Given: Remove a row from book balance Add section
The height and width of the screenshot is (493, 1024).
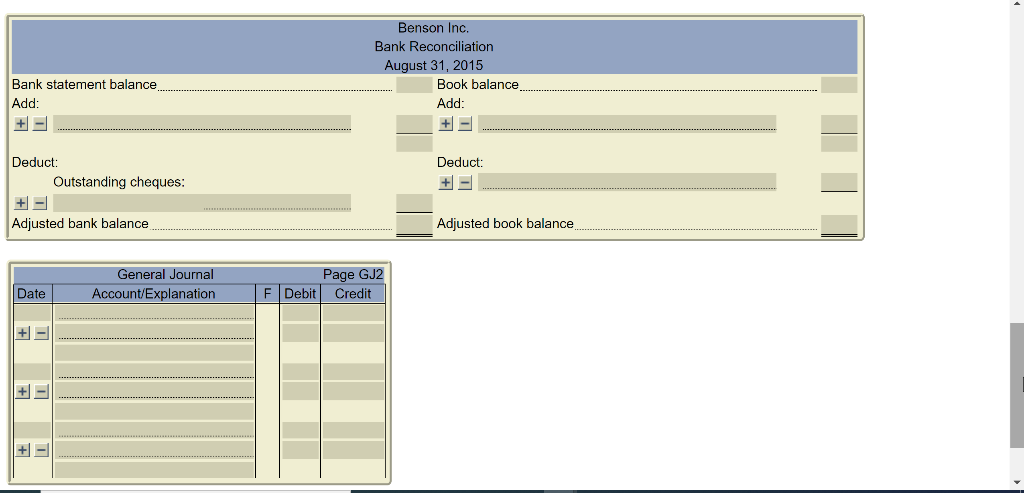Looking at the screenshot, I should click(x=464, y=123).
